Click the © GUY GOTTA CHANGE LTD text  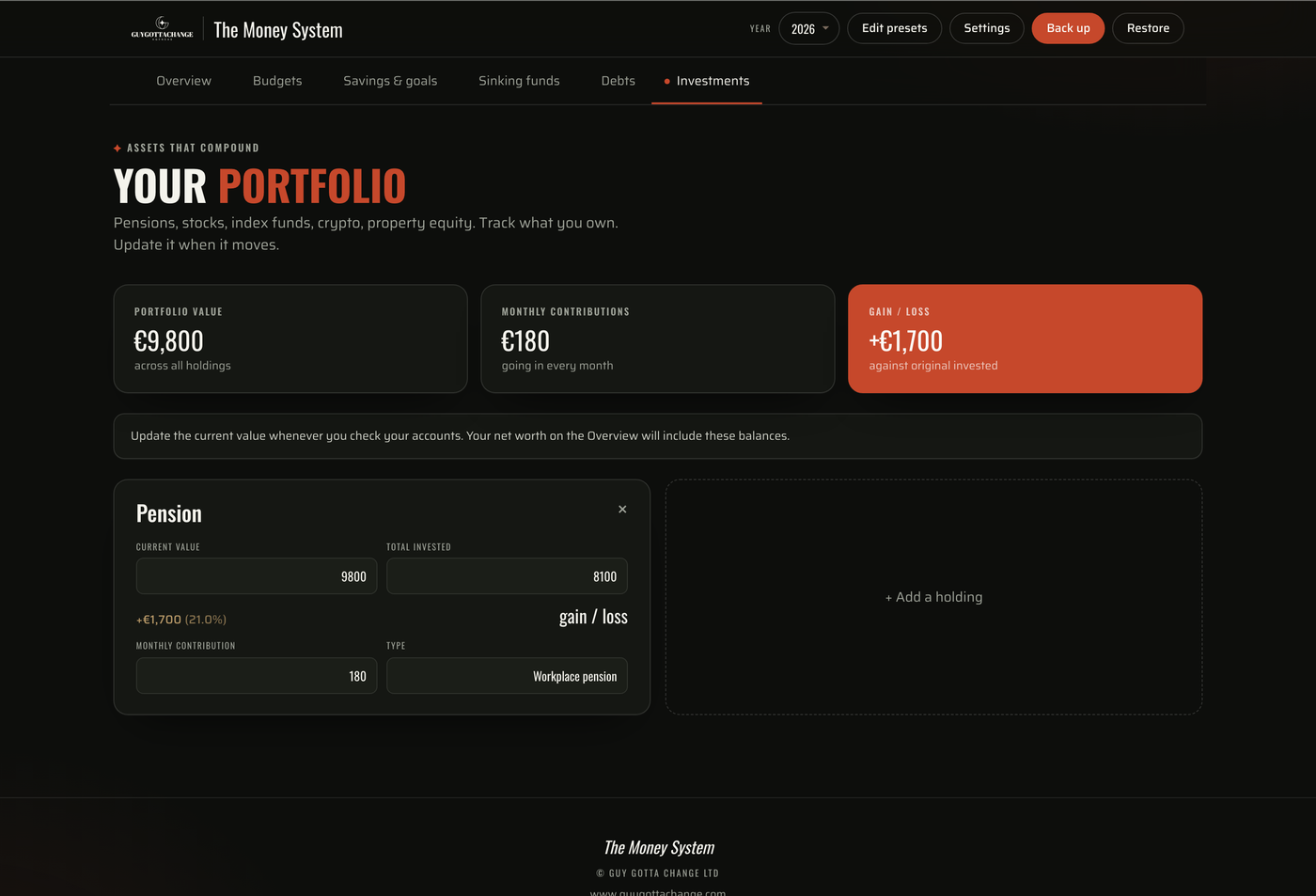click(x=658, y=873)
